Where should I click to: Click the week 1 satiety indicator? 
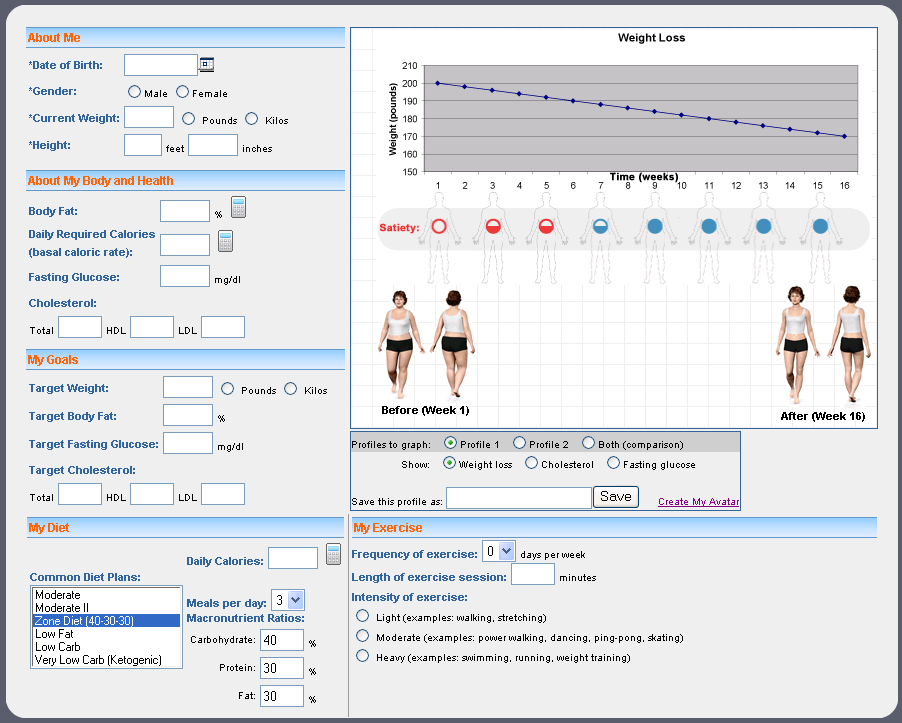pos(438,226)
